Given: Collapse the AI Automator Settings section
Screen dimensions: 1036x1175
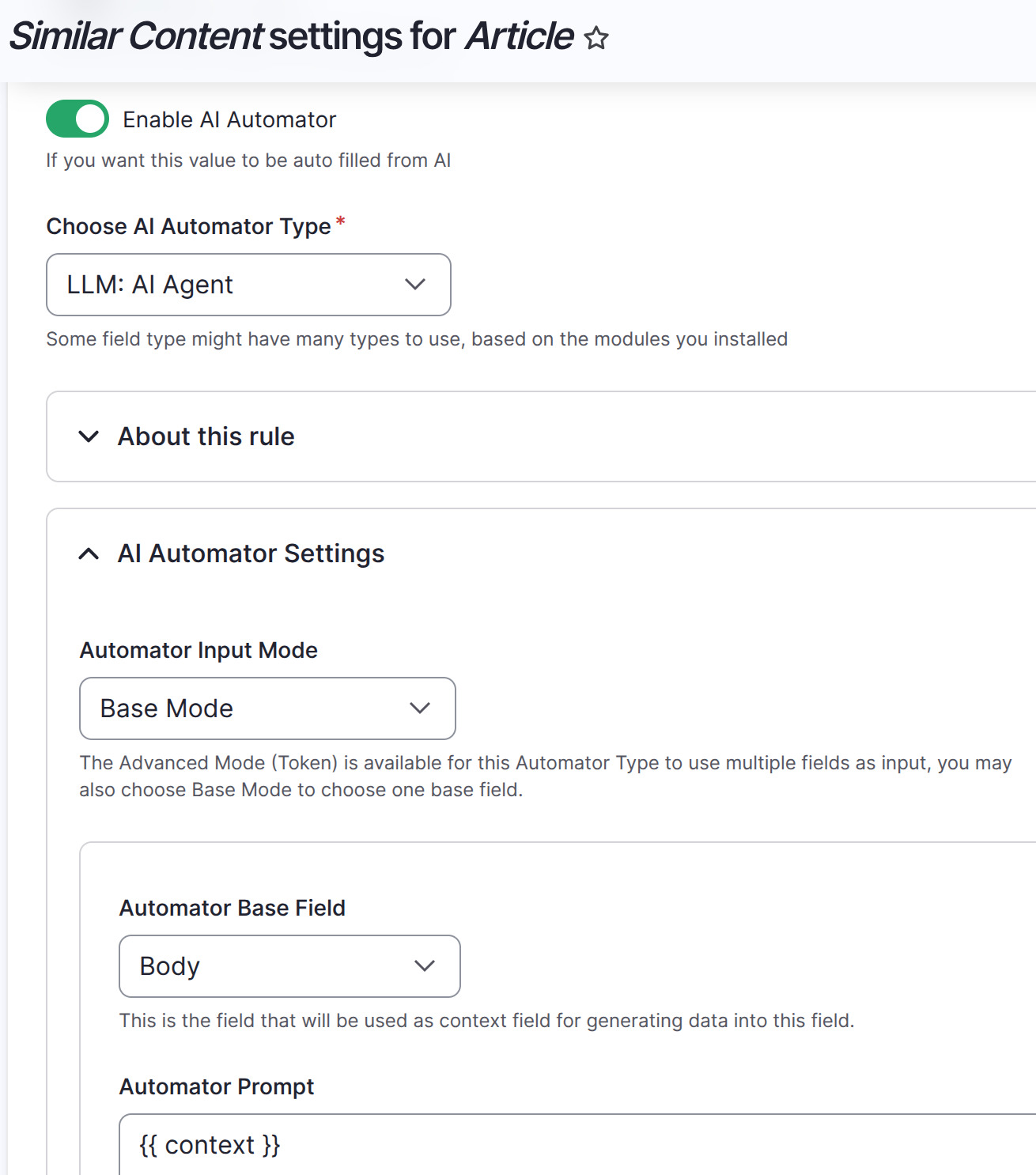Looking at the screenshot, I should (251, 553).
